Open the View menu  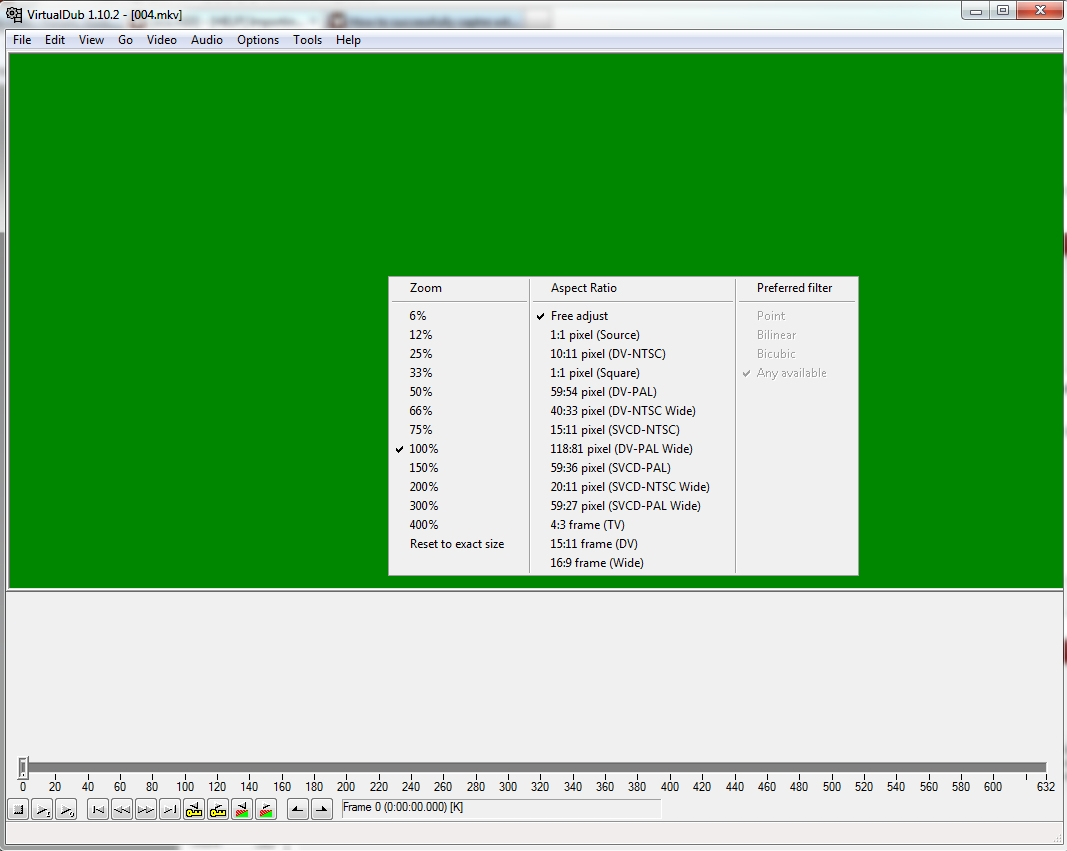click(91, 40)
